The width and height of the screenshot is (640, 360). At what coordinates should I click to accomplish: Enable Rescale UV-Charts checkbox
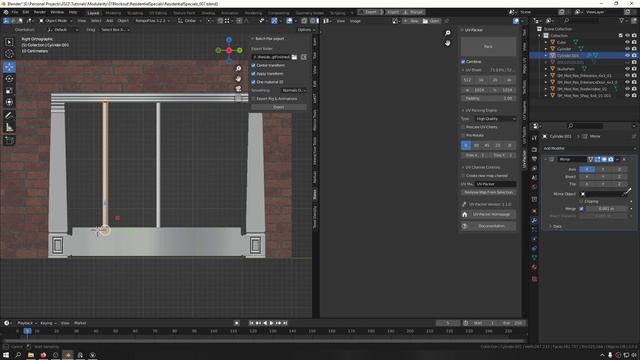click(x=463, y=127)
